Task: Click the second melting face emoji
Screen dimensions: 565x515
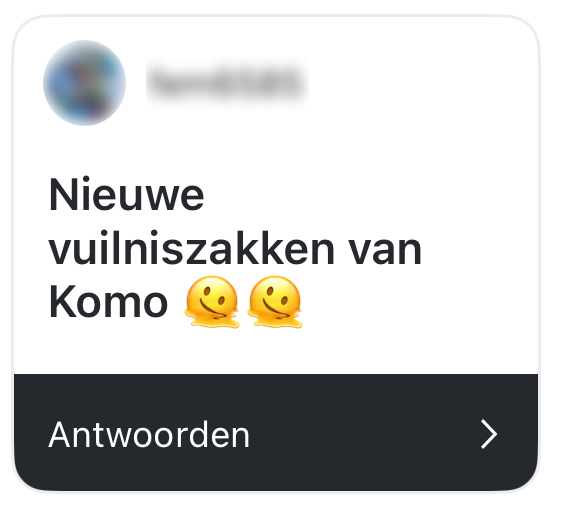Action: [275, 302]
